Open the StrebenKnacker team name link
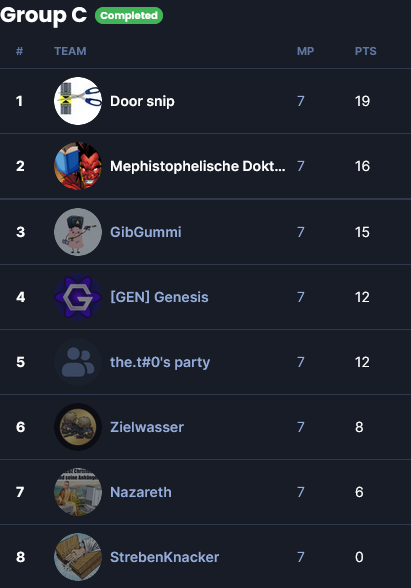The height and width of the screenshot is (588, 411). (164, 557)
